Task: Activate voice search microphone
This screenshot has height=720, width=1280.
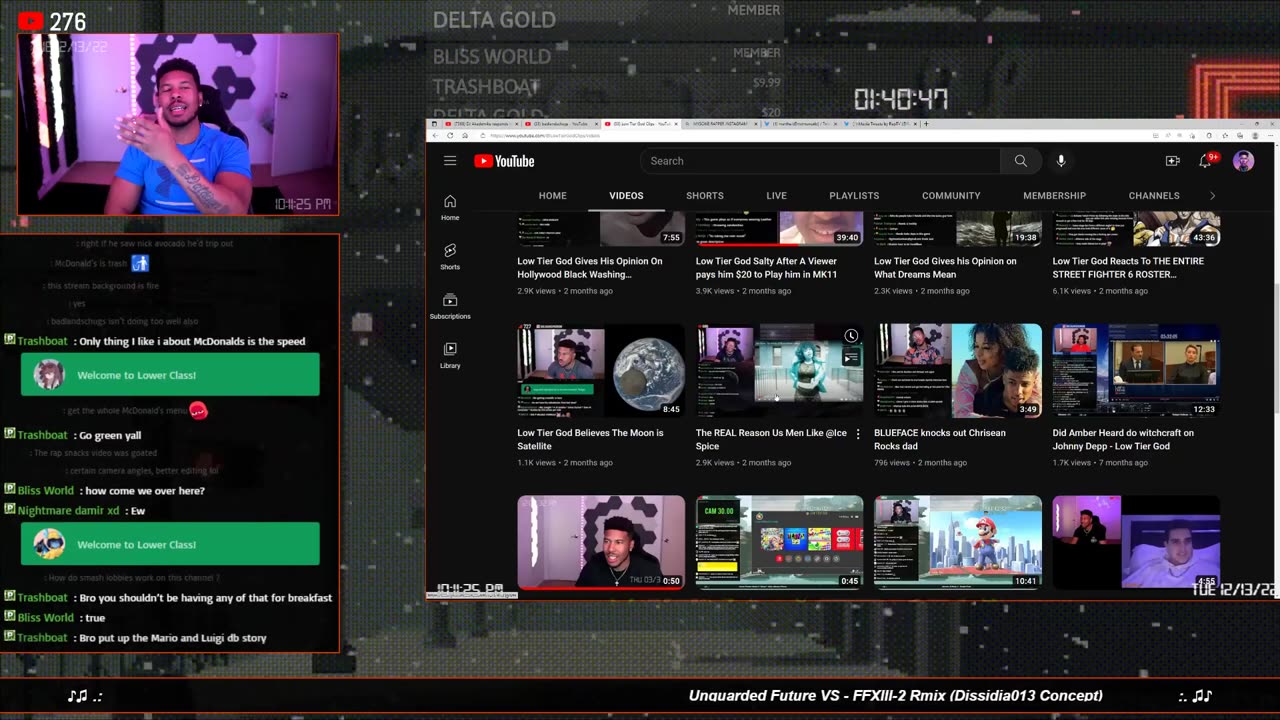Action: (1061, 161)
